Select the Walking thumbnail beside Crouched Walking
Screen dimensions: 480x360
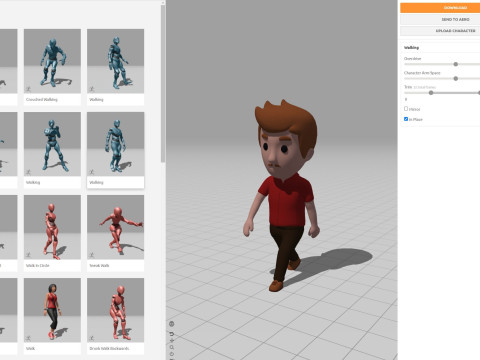point(115,61)
